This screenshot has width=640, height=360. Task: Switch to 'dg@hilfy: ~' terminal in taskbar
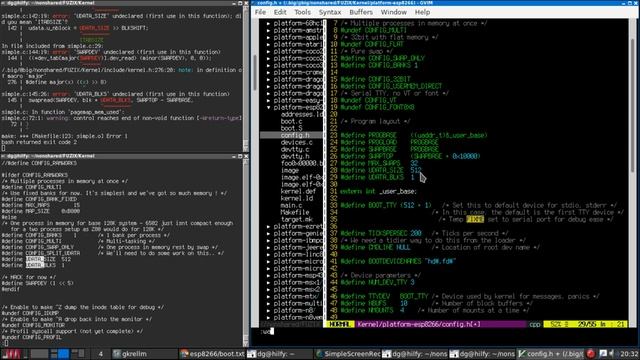point(279,354)
